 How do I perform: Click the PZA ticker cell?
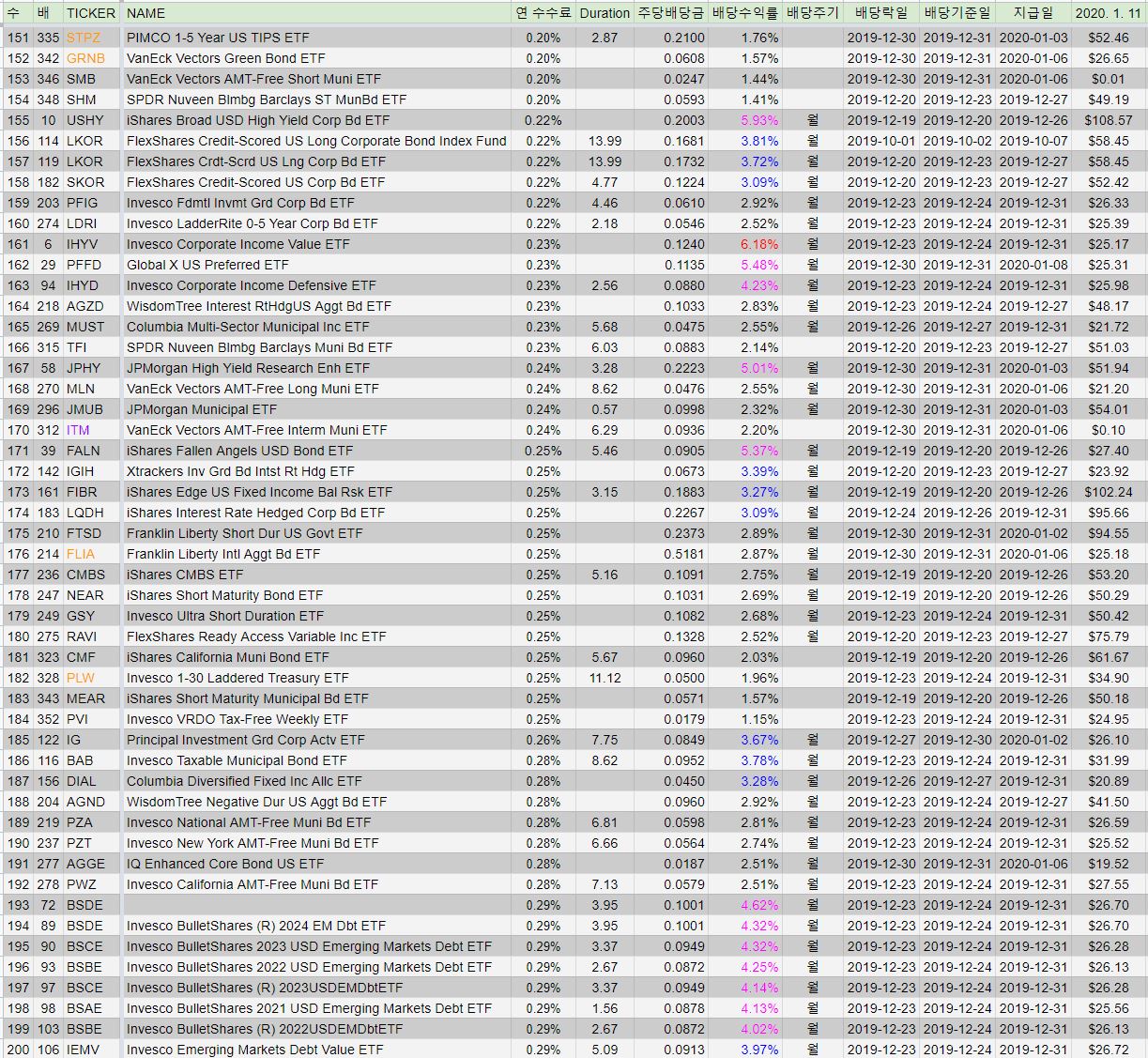point(91,822)
